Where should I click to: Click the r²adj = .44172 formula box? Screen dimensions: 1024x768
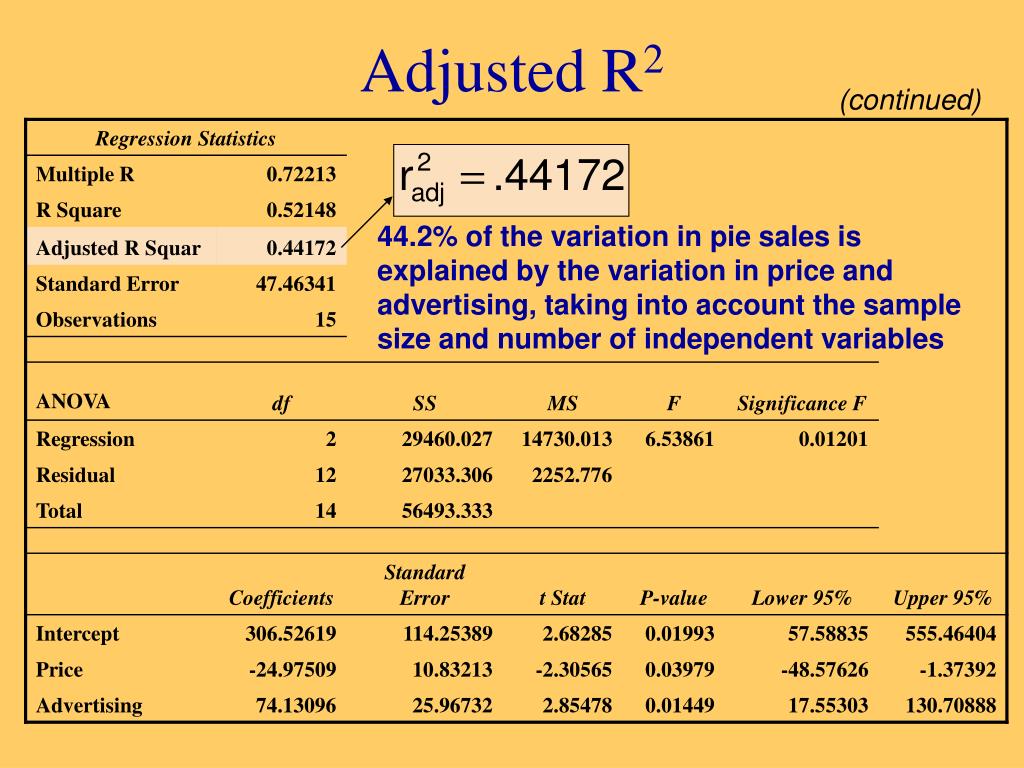coord(511,180)
